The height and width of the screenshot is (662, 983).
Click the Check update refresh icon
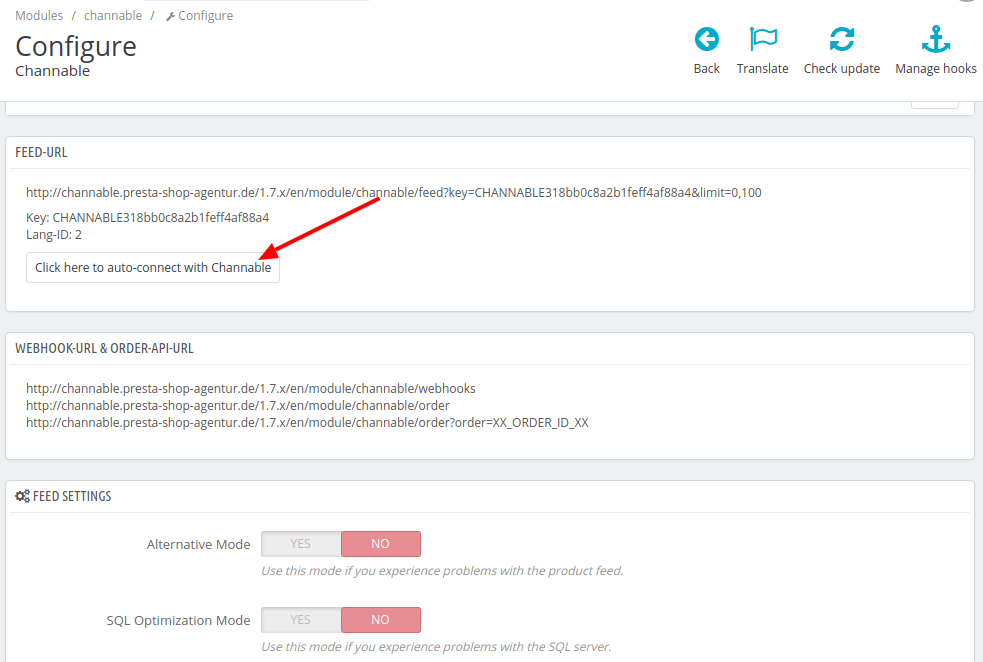point(841,40)
